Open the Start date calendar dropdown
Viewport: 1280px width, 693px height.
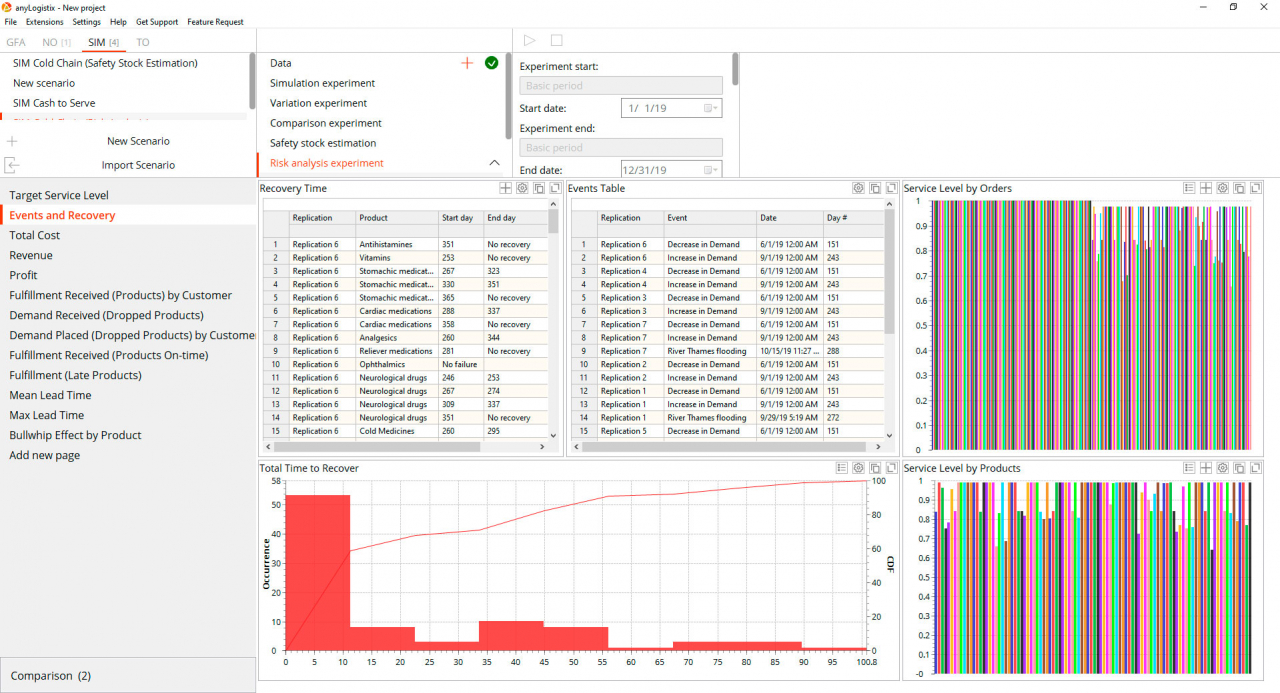point(709,108)
